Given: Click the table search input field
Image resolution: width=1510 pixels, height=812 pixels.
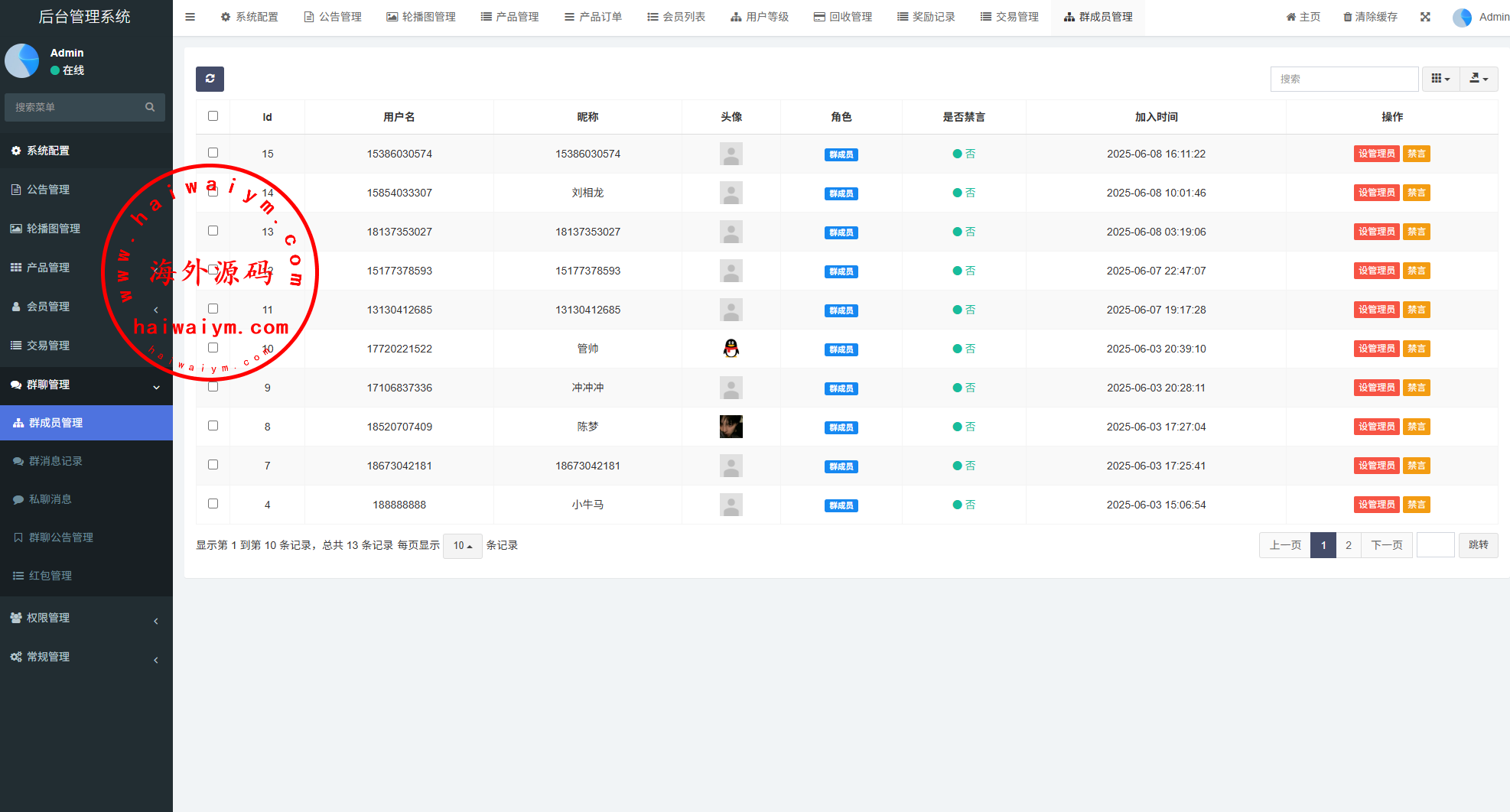Looking at the screenshot, I should (1344, 79).
